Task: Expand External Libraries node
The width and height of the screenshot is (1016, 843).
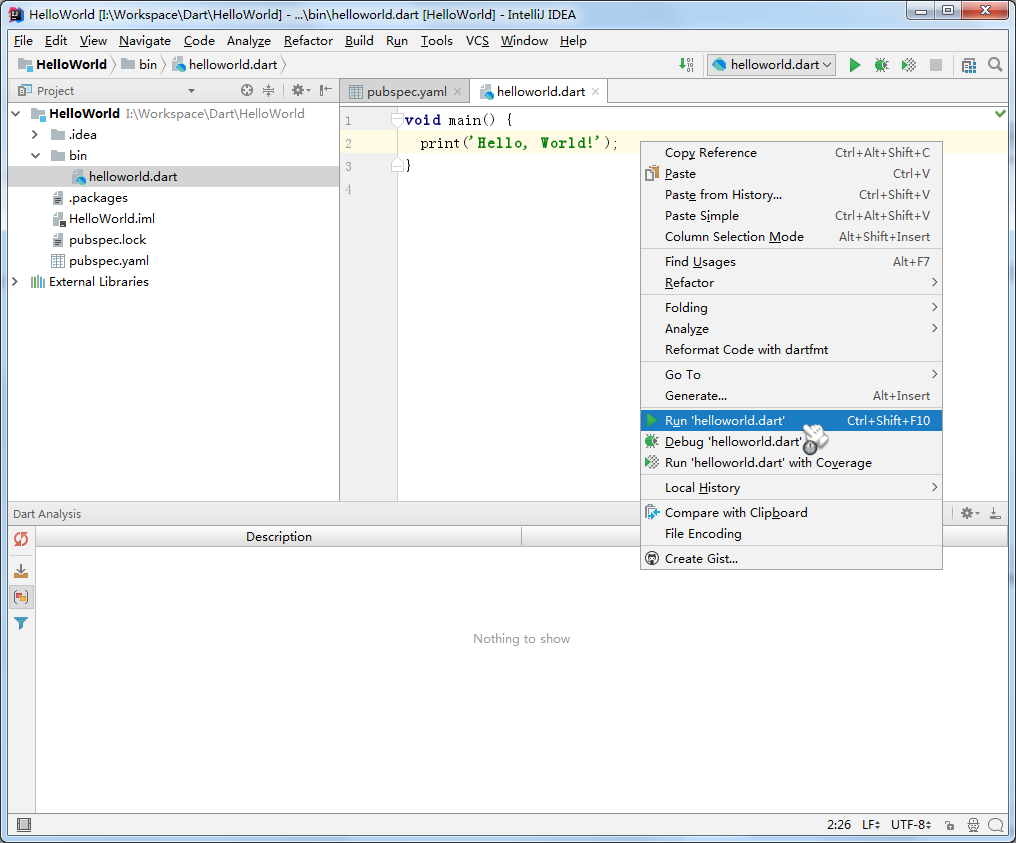Action: click(15, 281)
